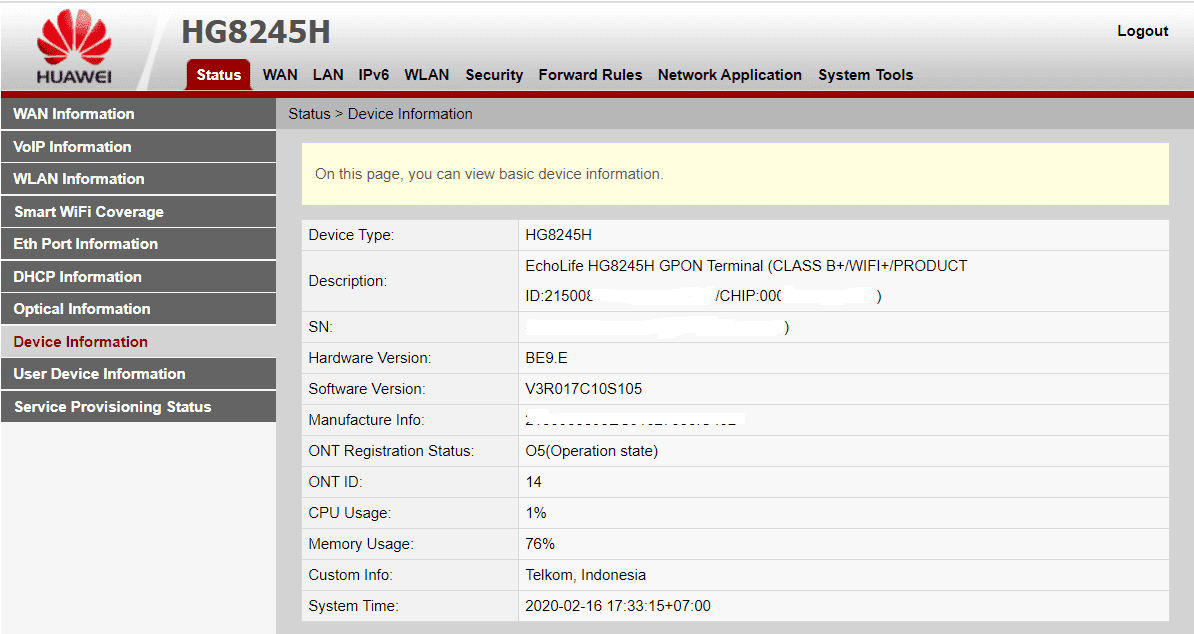
Task: Open Optical Information page
Action: (x=80, y=308)
